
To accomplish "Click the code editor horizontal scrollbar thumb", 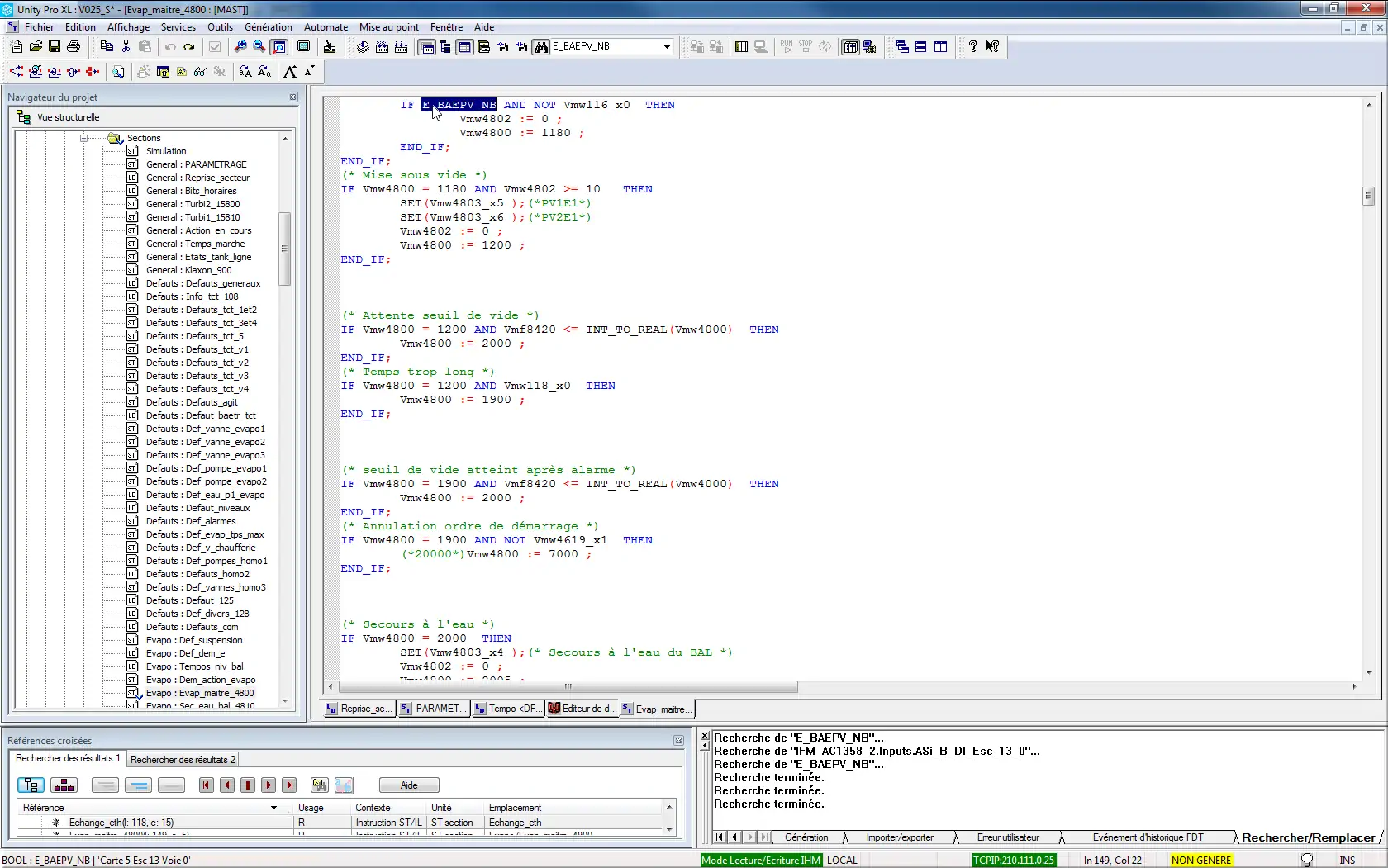I will coord(568,686).
